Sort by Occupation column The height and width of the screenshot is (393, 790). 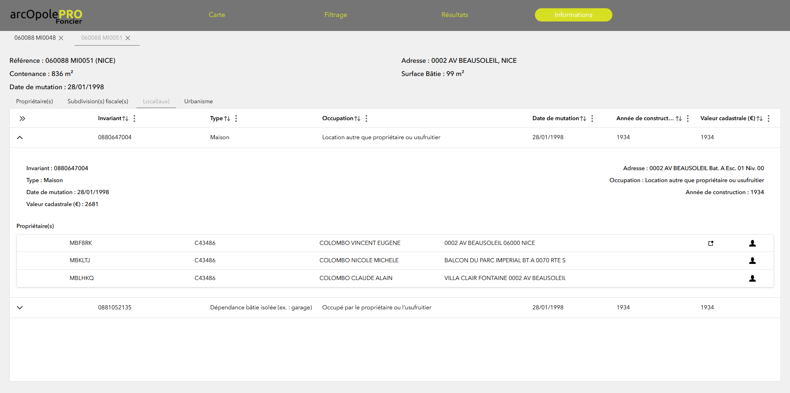(x=357, y=118)
